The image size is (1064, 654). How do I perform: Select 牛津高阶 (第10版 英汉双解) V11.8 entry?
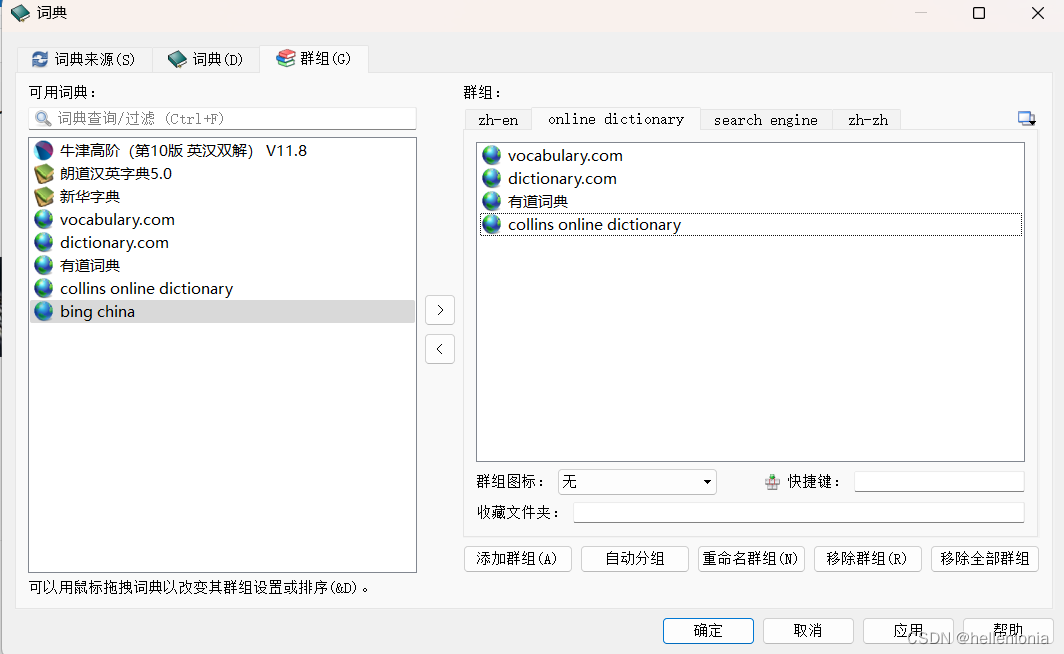[x=223, y=151]
